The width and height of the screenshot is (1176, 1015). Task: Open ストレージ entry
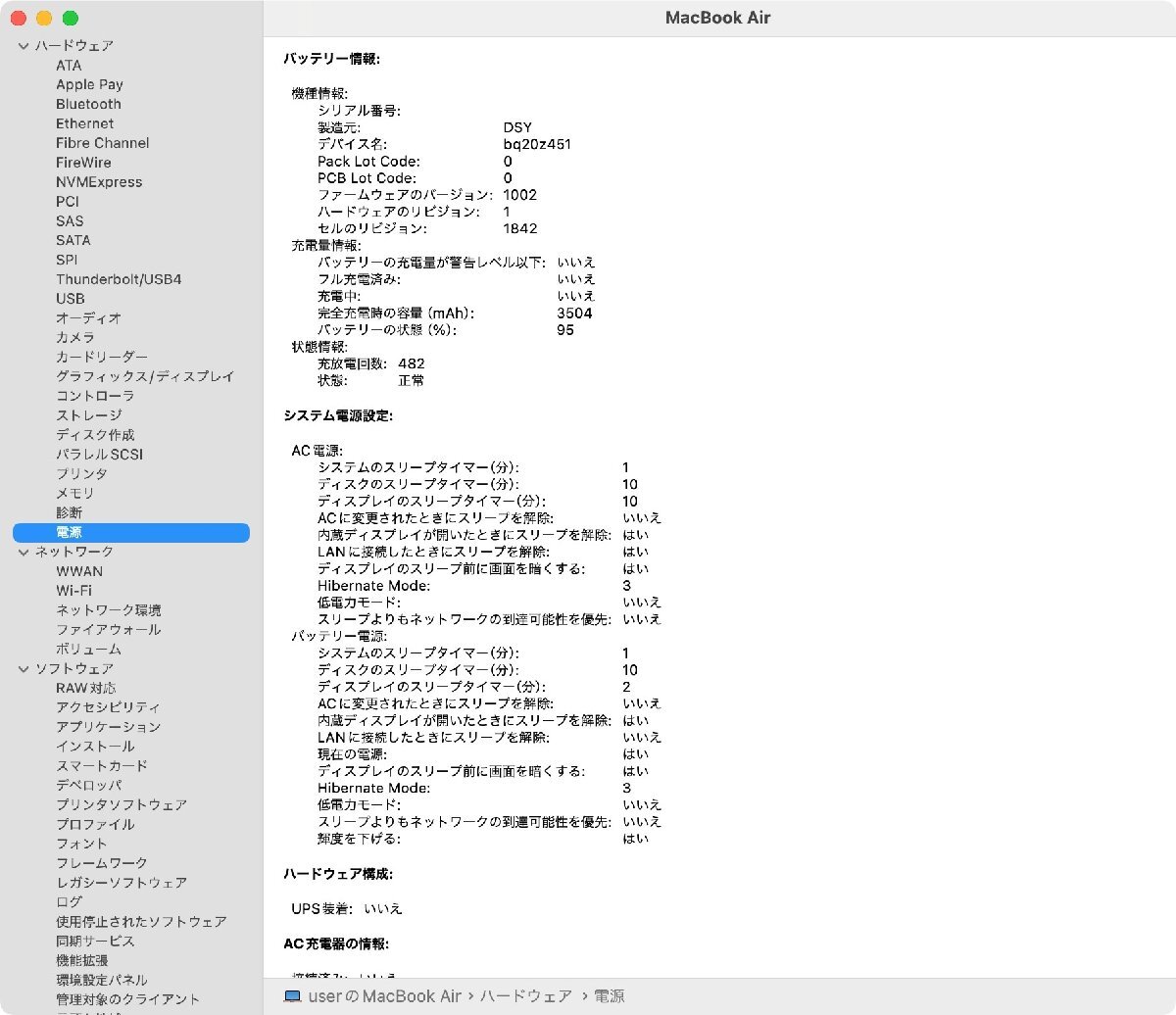(x=88, y=416)
